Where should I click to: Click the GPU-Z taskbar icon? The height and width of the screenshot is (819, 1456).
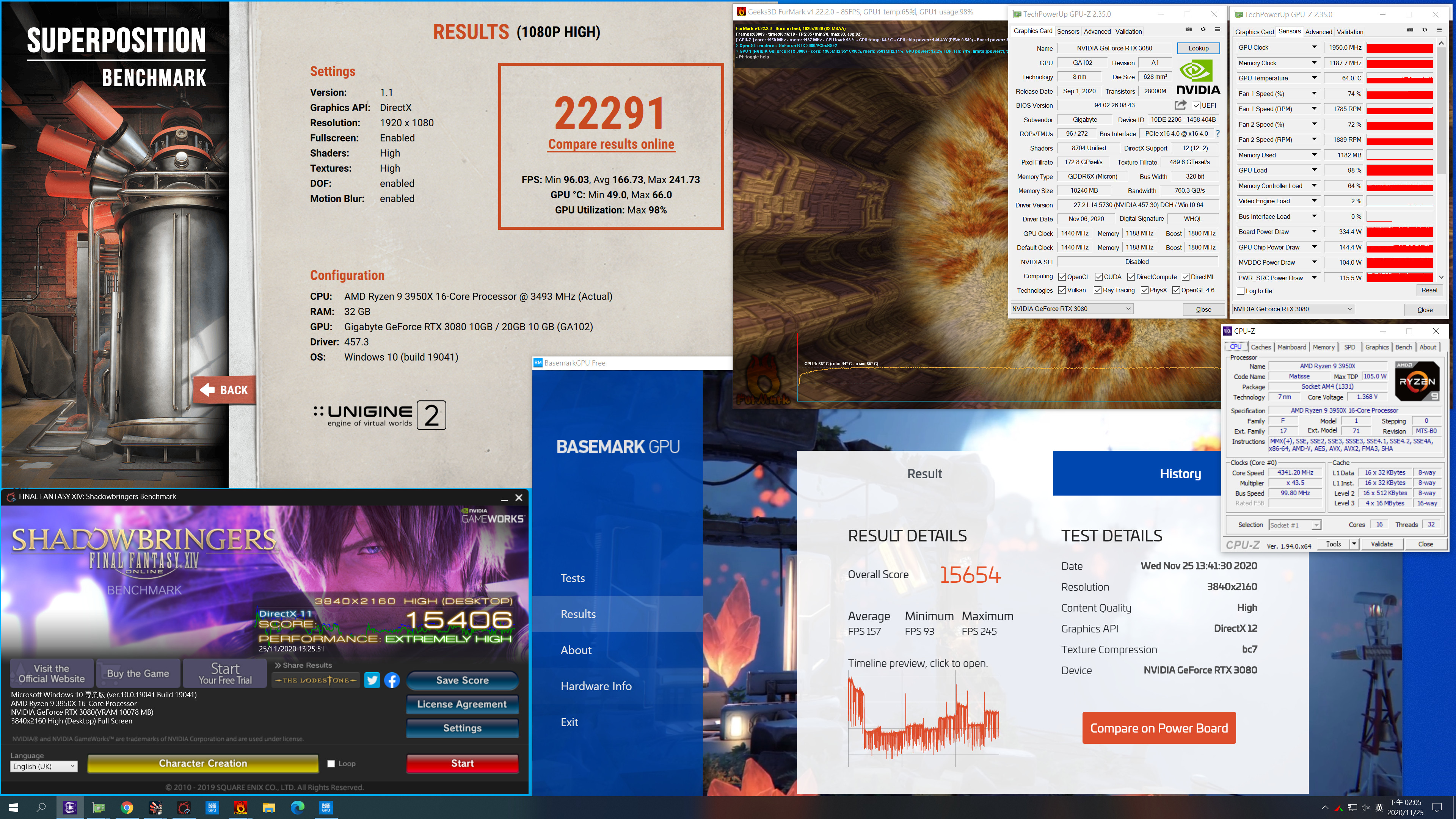98,807
